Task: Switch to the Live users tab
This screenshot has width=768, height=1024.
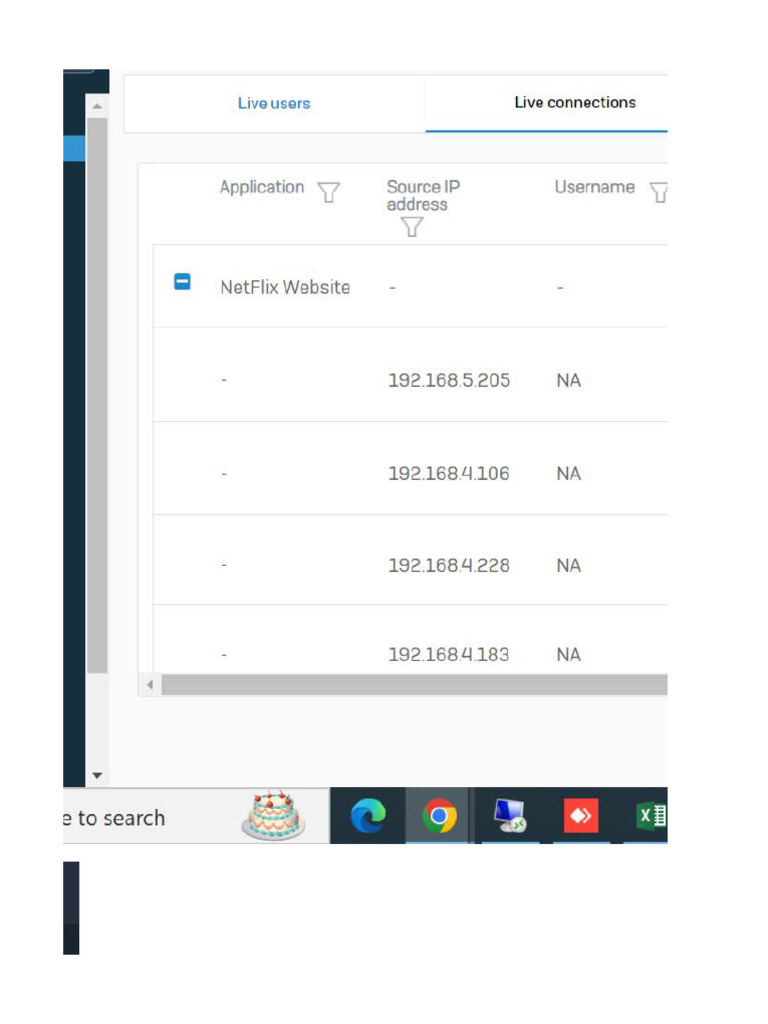Action: (x=274, y=103)
